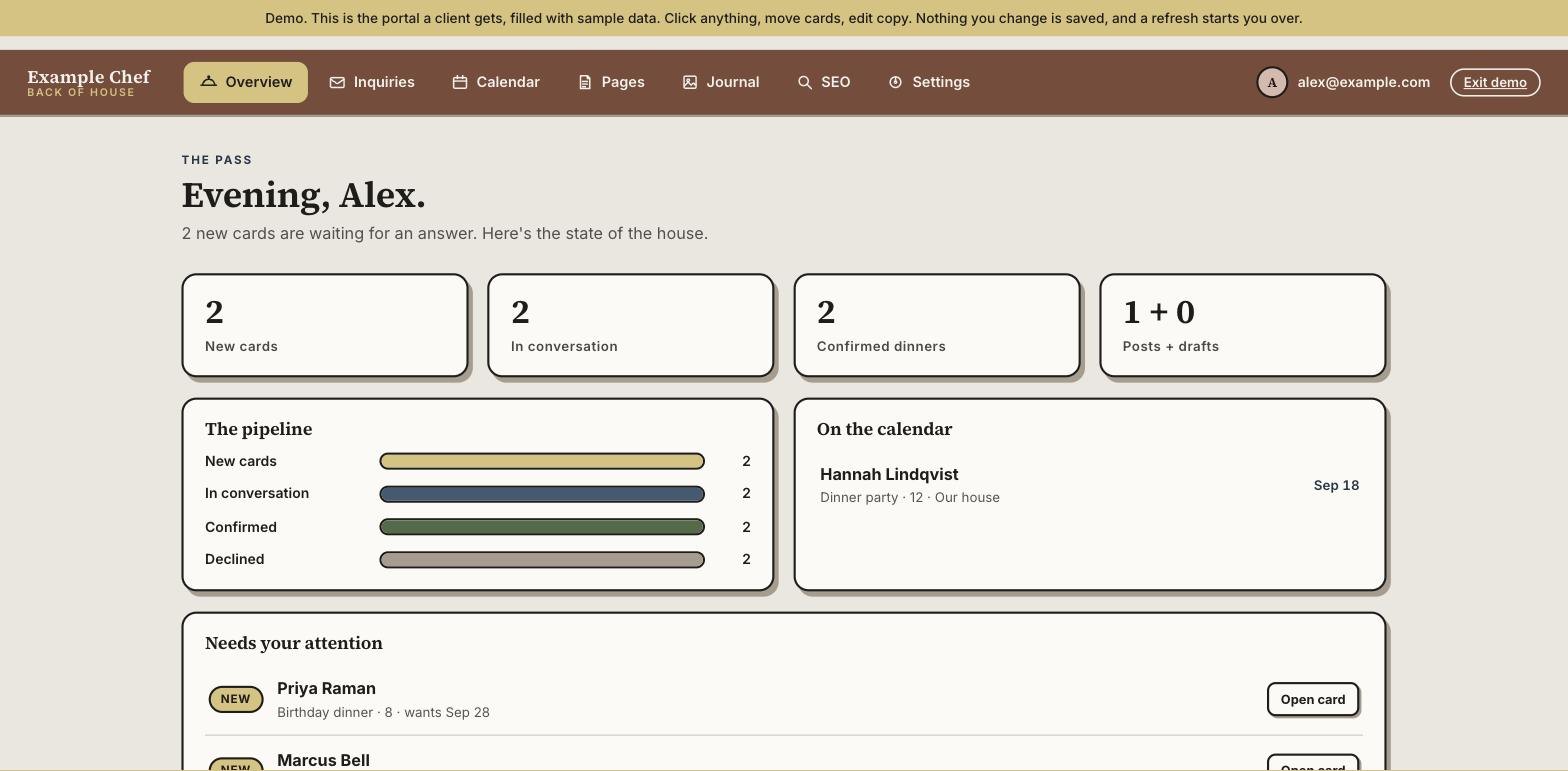
Task: Click Priya Raman's name
Action: click(326, 689)
